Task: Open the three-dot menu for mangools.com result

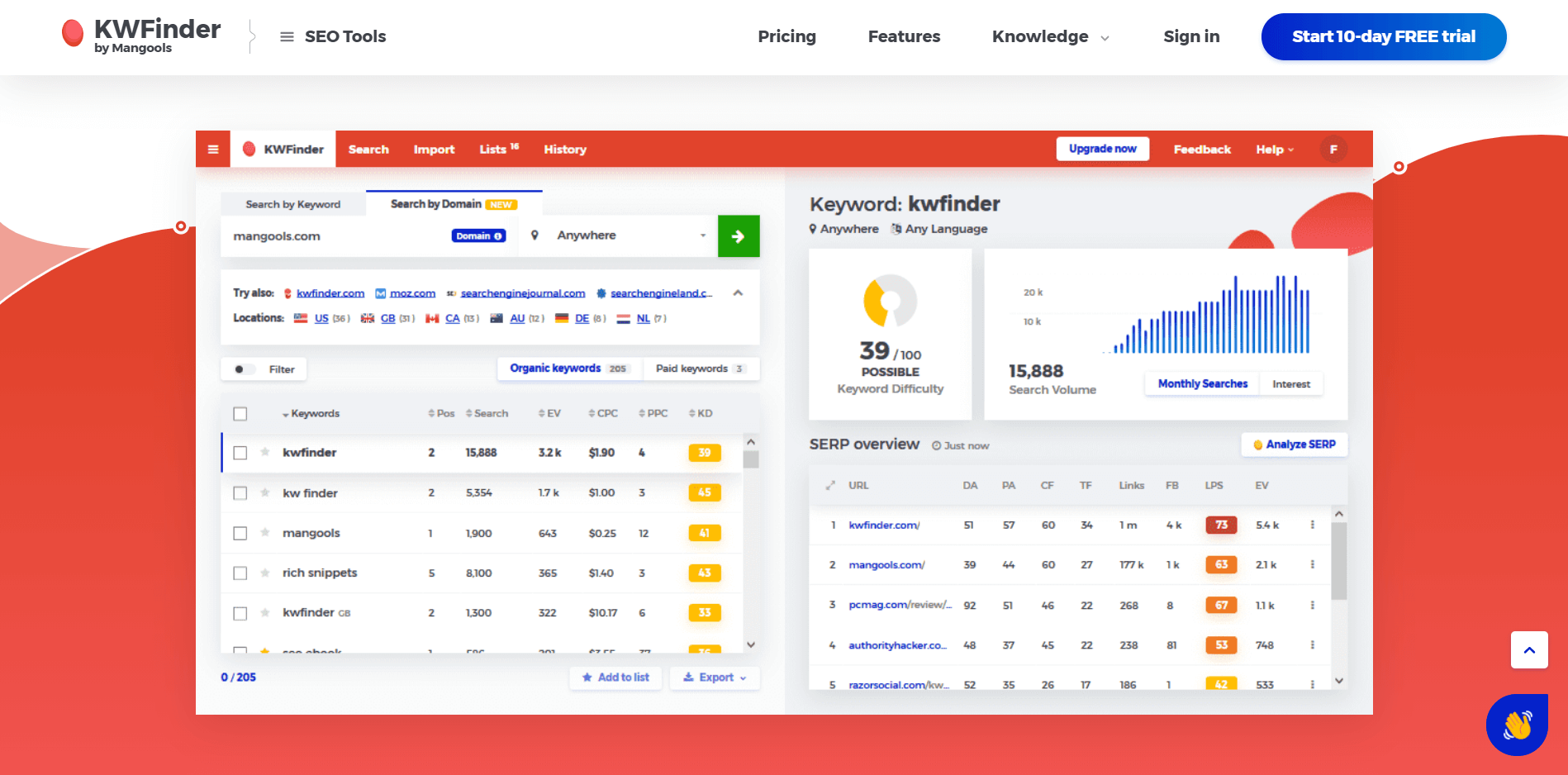Action: pos(1312,564)
